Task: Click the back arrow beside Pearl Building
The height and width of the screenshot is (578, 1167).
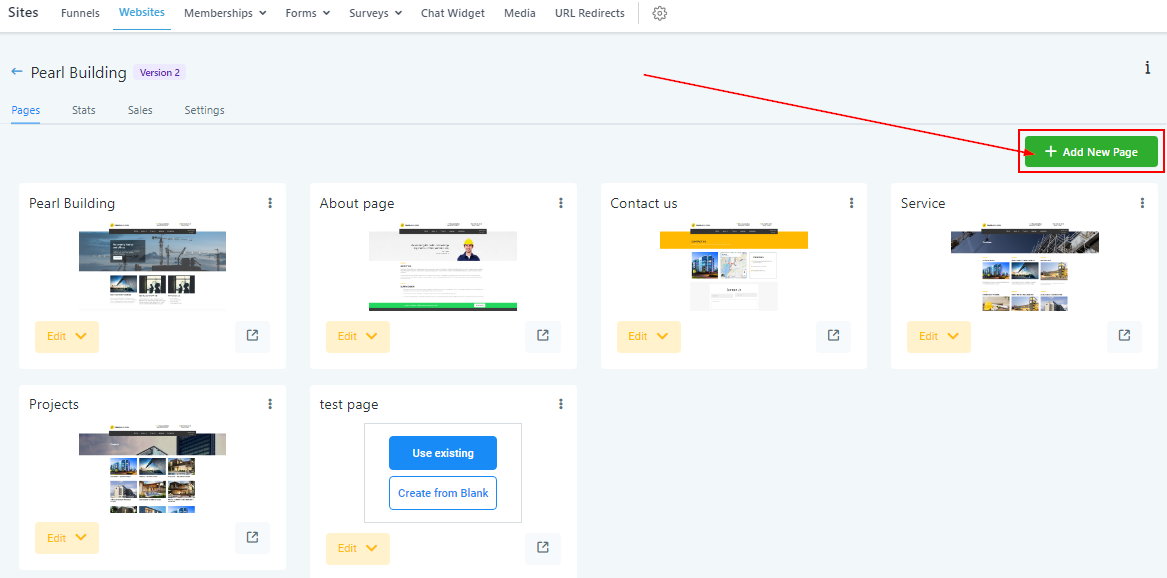Action: point(17,72)
